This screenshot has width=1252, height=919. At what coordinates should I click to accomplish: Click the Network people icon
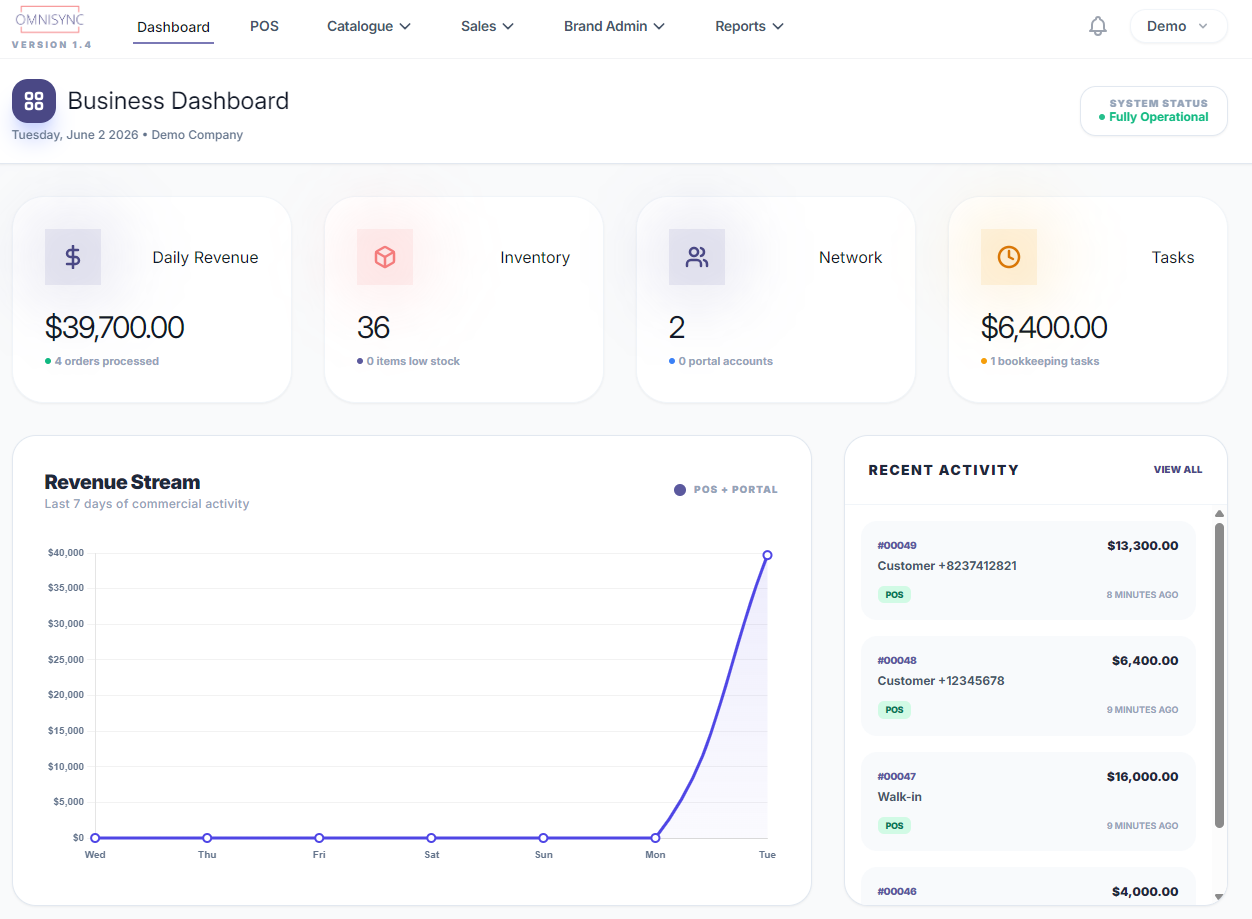tap(697, 257)
